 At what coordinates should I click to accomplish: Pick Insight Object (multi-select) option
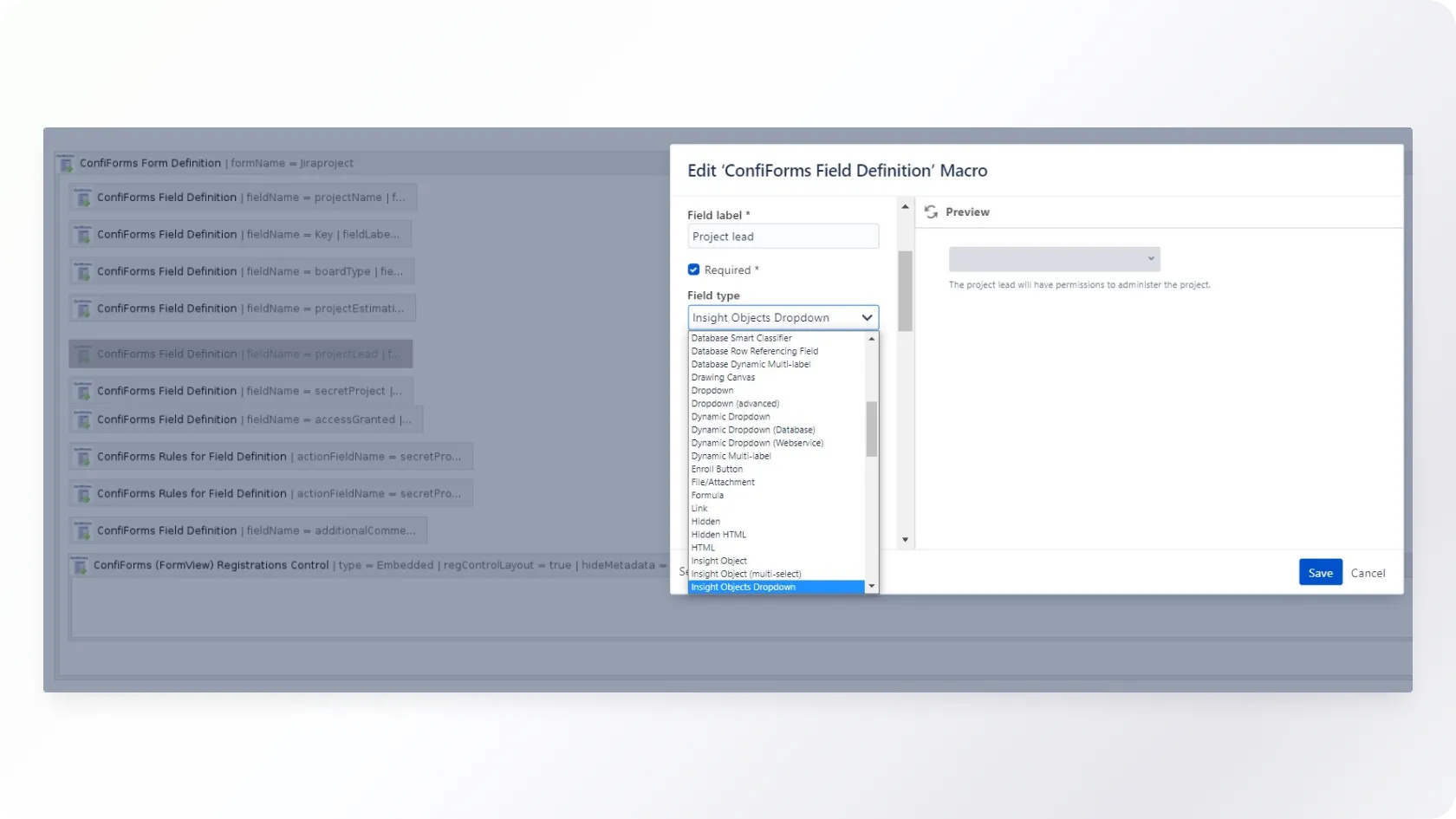click(x=745, y=574)
